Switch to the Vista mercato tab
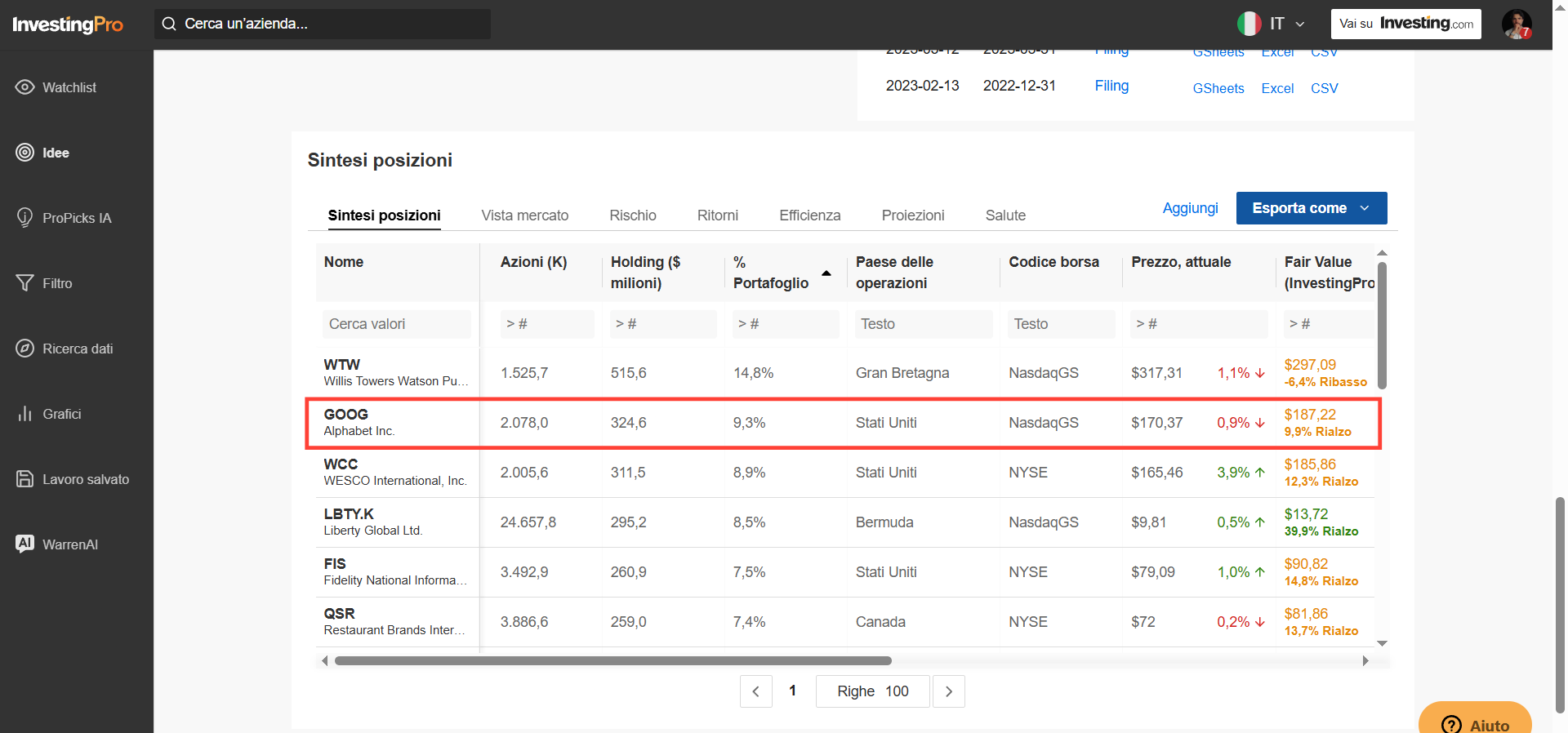Viewport: 1568px width, 733px height. pyautogui.click(x=525, y=215)
